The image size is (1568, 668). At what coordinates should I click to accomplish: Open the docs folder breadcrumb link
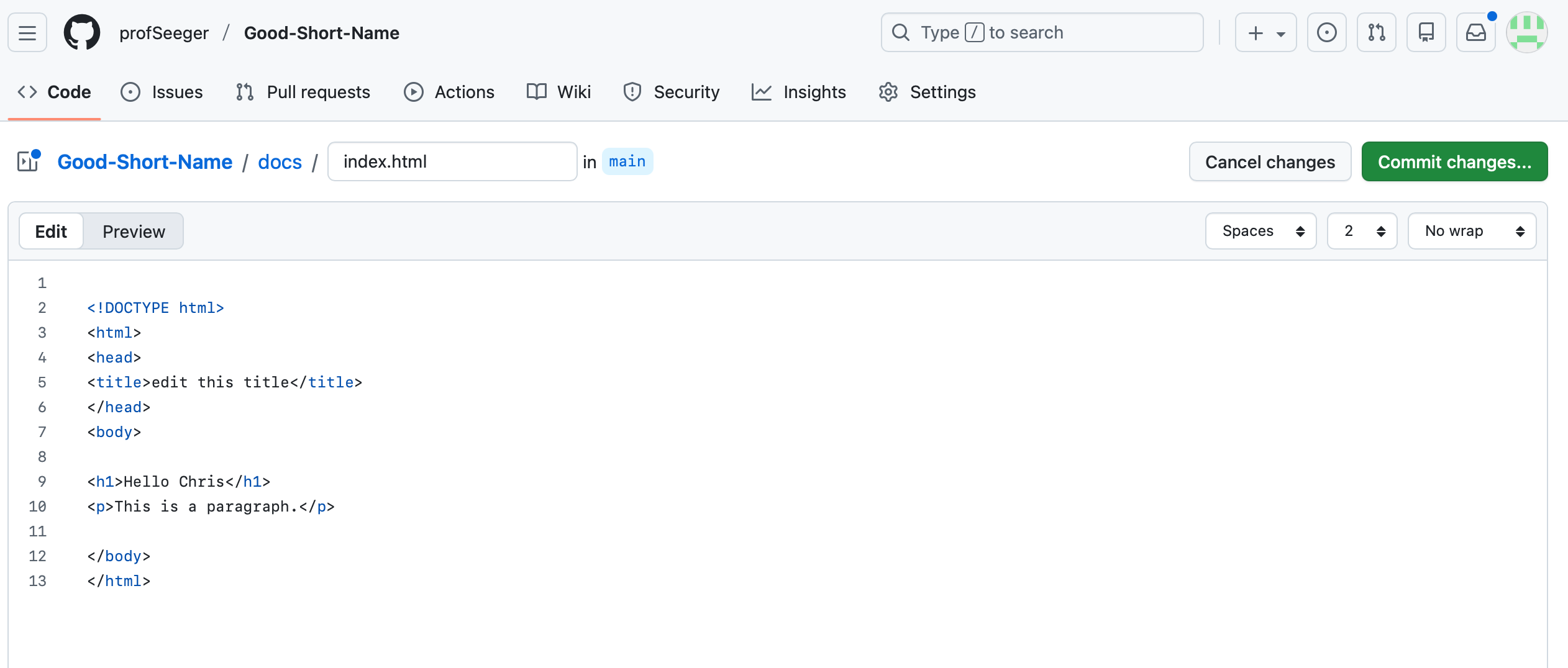pos(280,161)
